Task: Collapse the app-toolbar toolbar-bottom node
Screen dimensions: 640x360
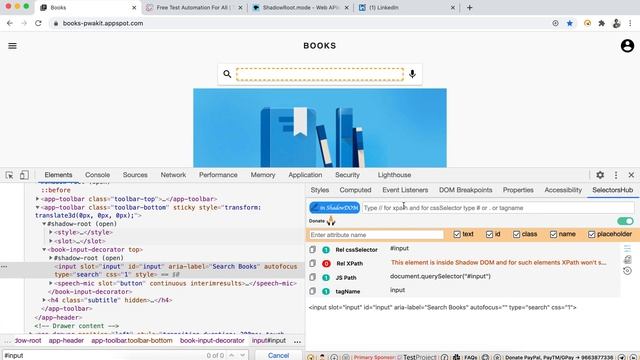Action: [x=38, y=207]
